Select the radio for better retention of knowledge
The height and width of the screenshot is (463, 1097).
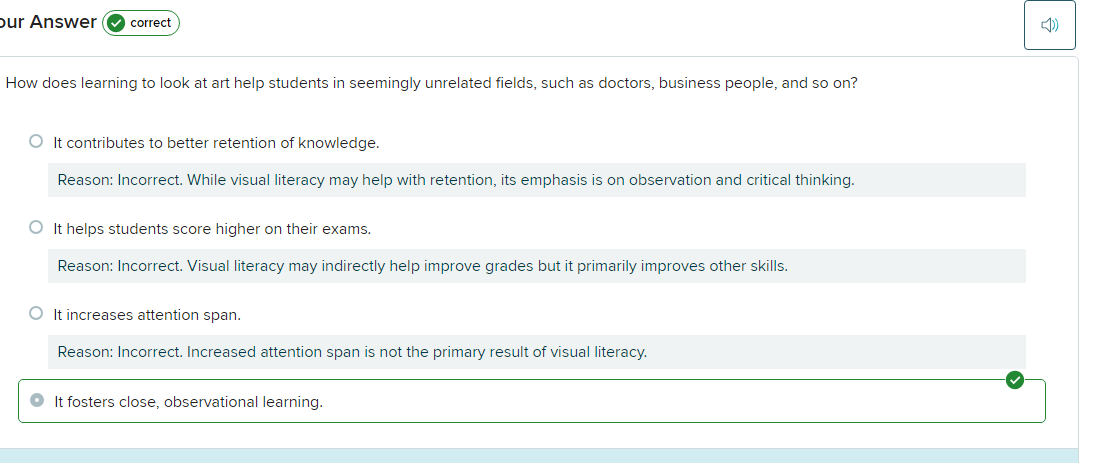[x=37, y=142]
